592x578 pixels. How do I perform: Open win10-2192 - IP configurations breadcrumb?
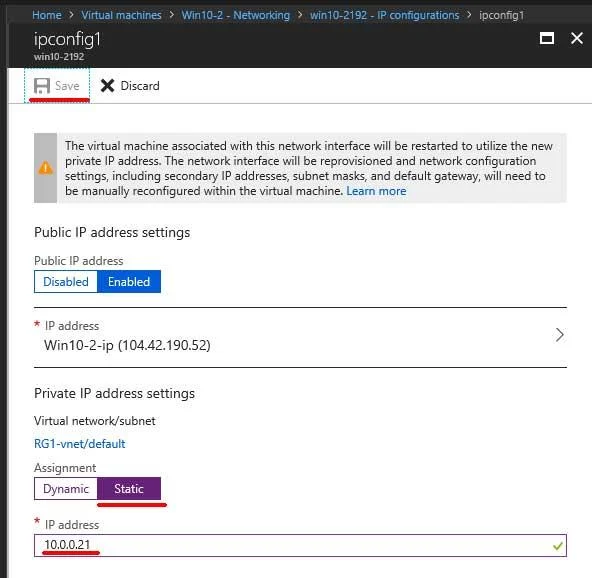pos(384,15)
